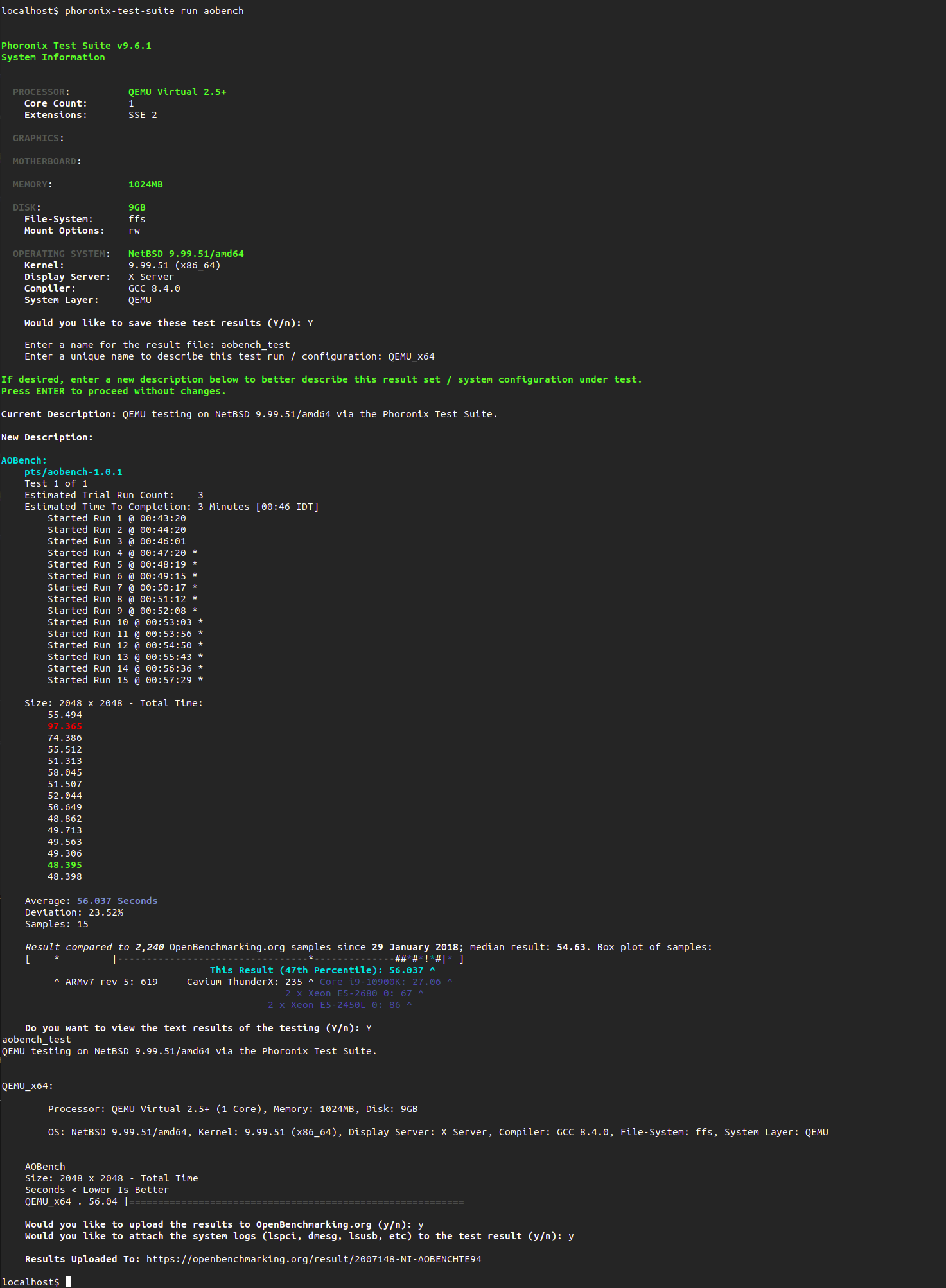Select the result 50.649

(x=65, y=807)
